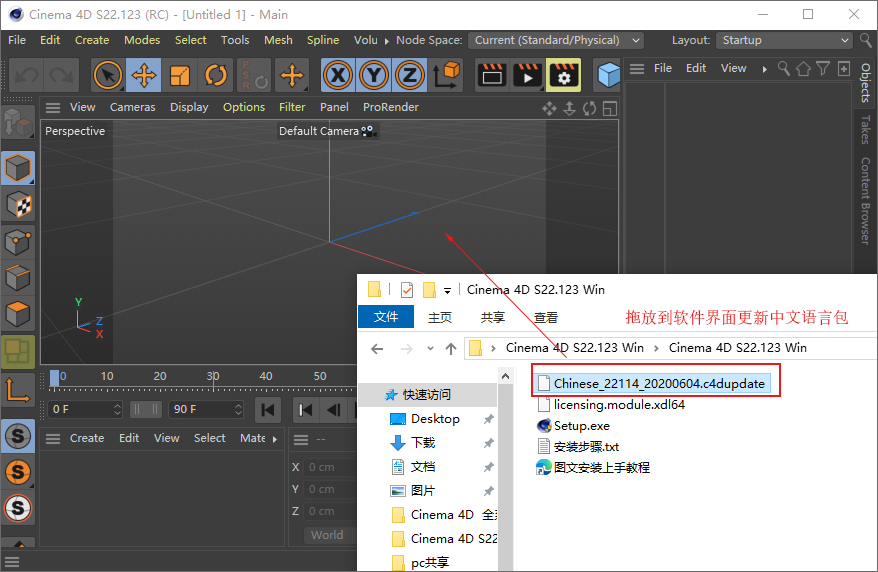
Task: Activate the Move tool in toolbar
Action: (x=144, y=75)
